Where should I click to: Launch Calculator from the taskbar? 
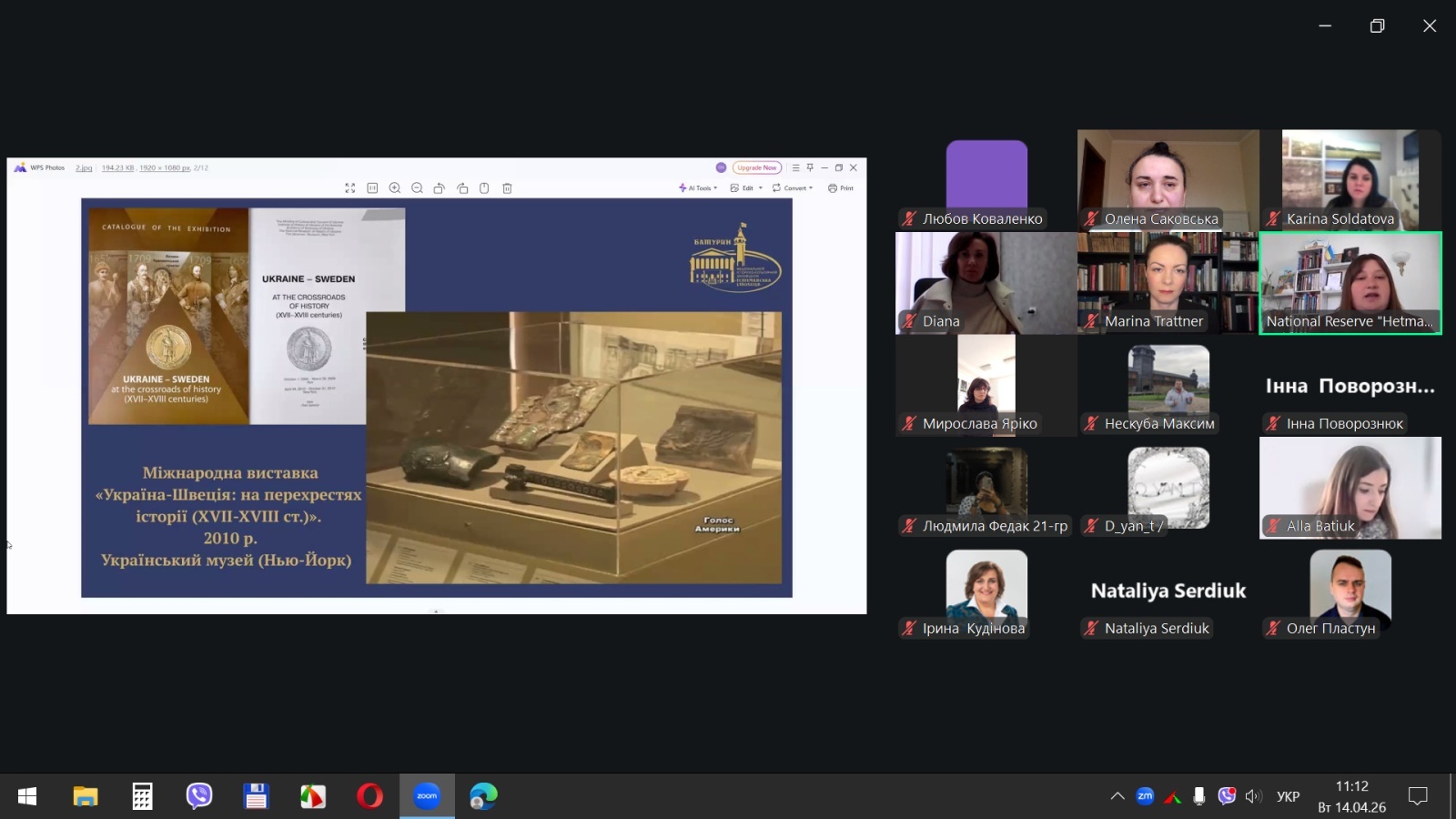coord(142,796)
